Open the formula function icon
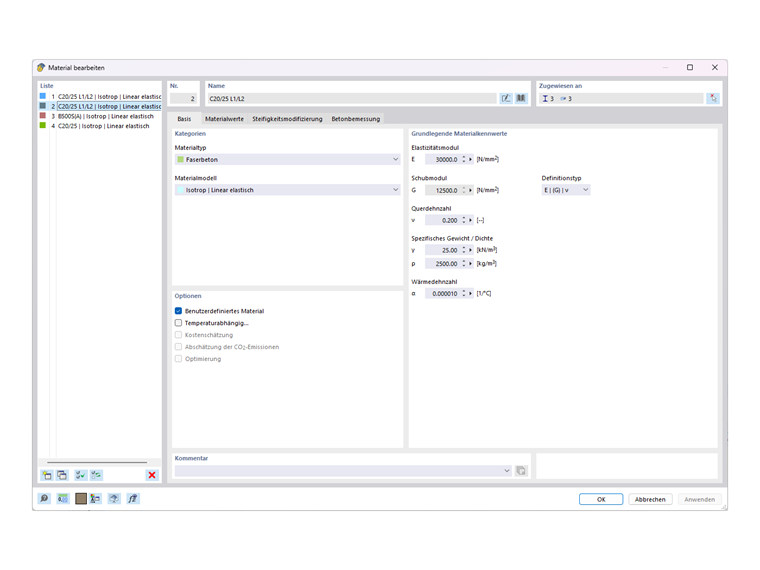Image resolution: width=760 pixels, height=570 pixels. (133, 498)
